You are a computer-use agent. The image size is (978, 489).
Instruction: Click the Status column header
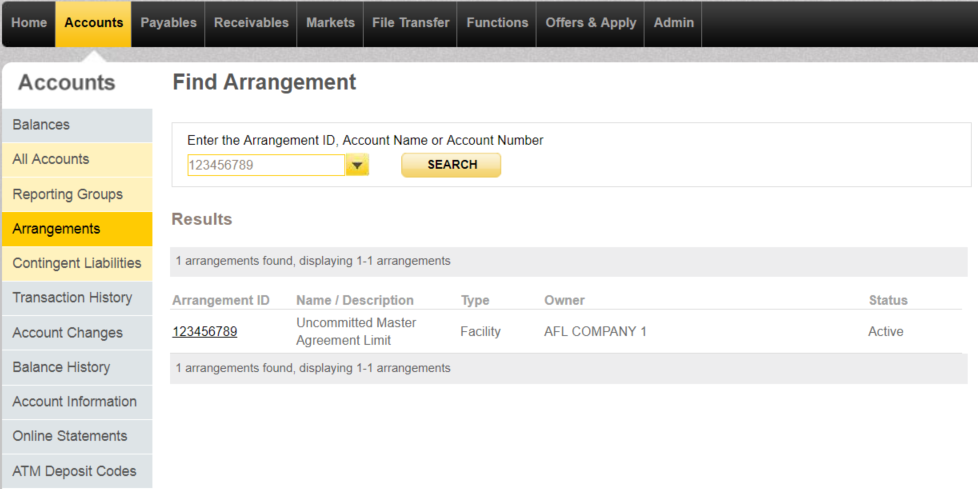(888, 301)
